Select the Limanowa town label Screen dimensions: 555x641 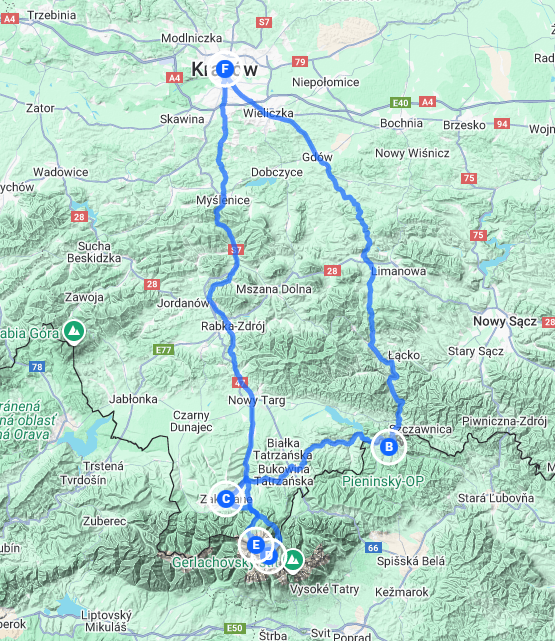pyautogui.click(x=399, y=271)
